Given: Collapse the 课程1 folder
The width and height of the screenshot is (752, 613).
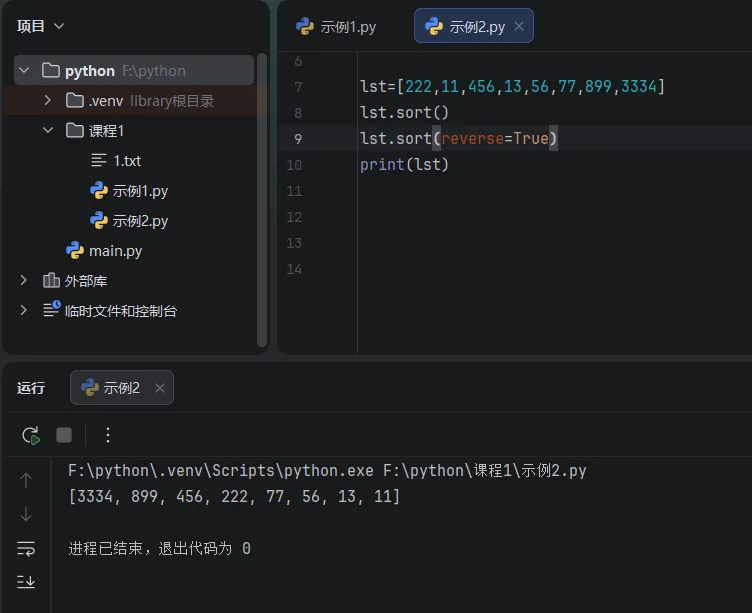Looking at the screenshot, I should pyautogui.click(x=47, y=130).
